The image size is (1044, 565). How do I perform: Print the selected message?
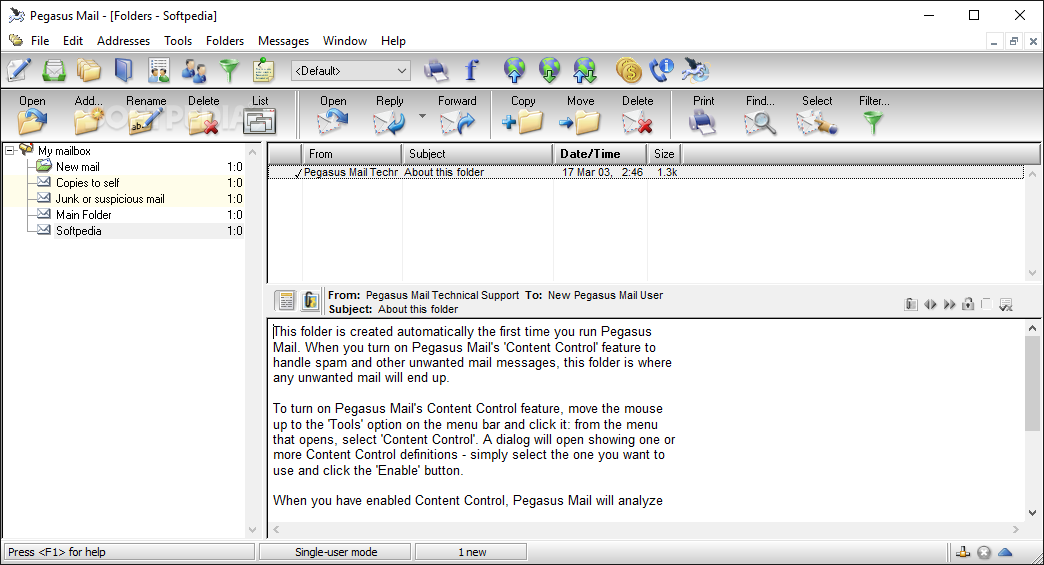[x=703, y=114]
